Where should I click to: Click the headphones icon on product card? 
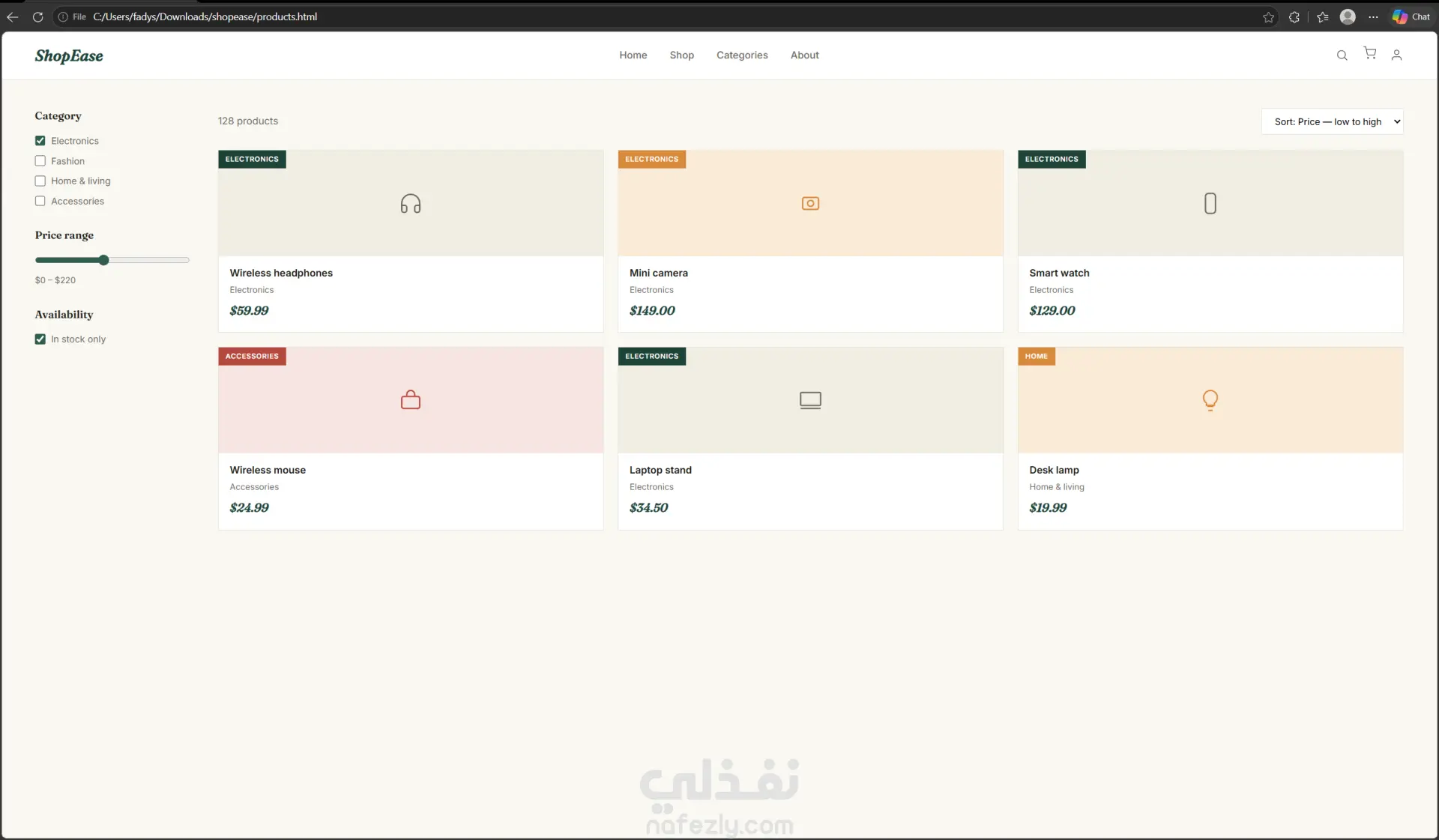411,204
